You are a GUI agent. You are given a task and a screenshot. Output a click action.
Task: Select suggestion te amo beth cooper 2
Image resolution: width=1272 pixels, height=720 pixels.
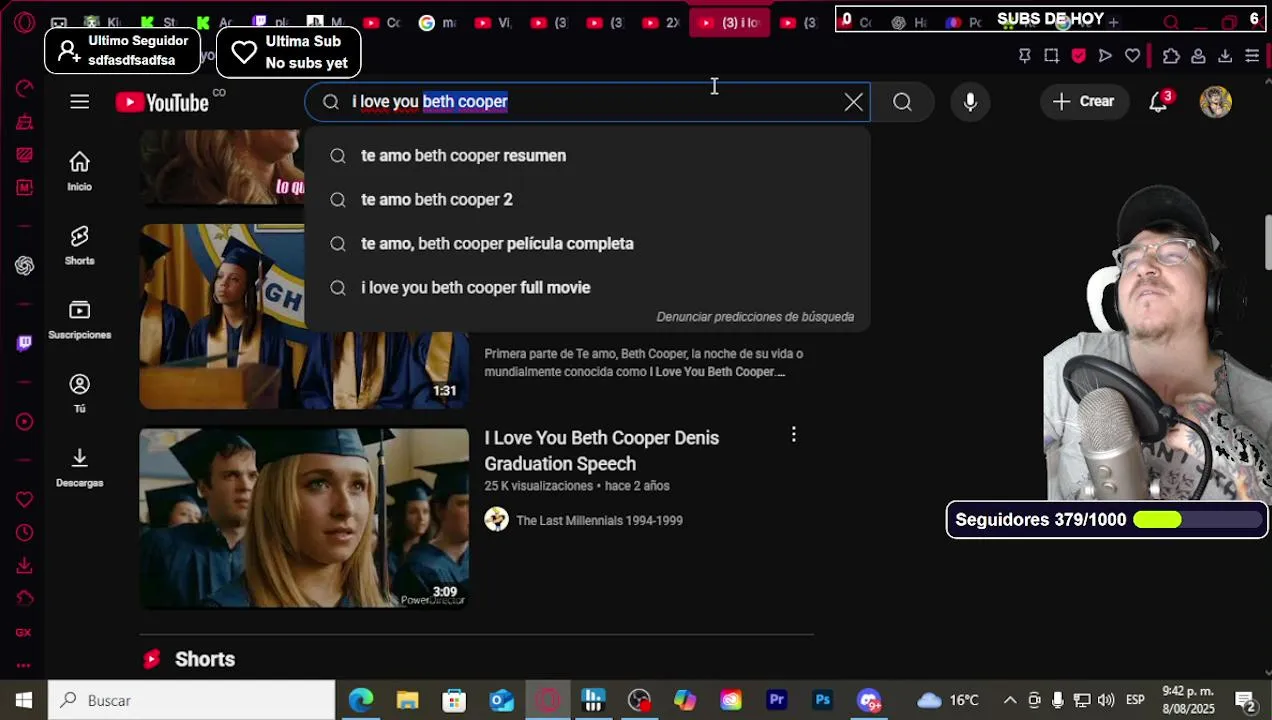pos(587,200)
